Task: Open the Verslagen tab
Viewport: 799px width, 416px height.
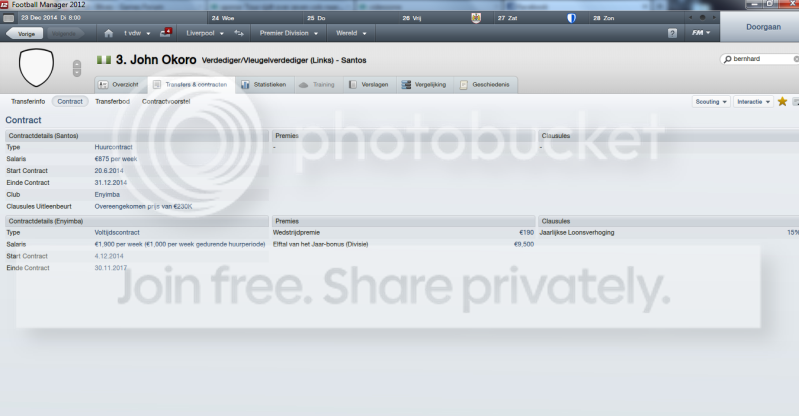Action: 369,85
